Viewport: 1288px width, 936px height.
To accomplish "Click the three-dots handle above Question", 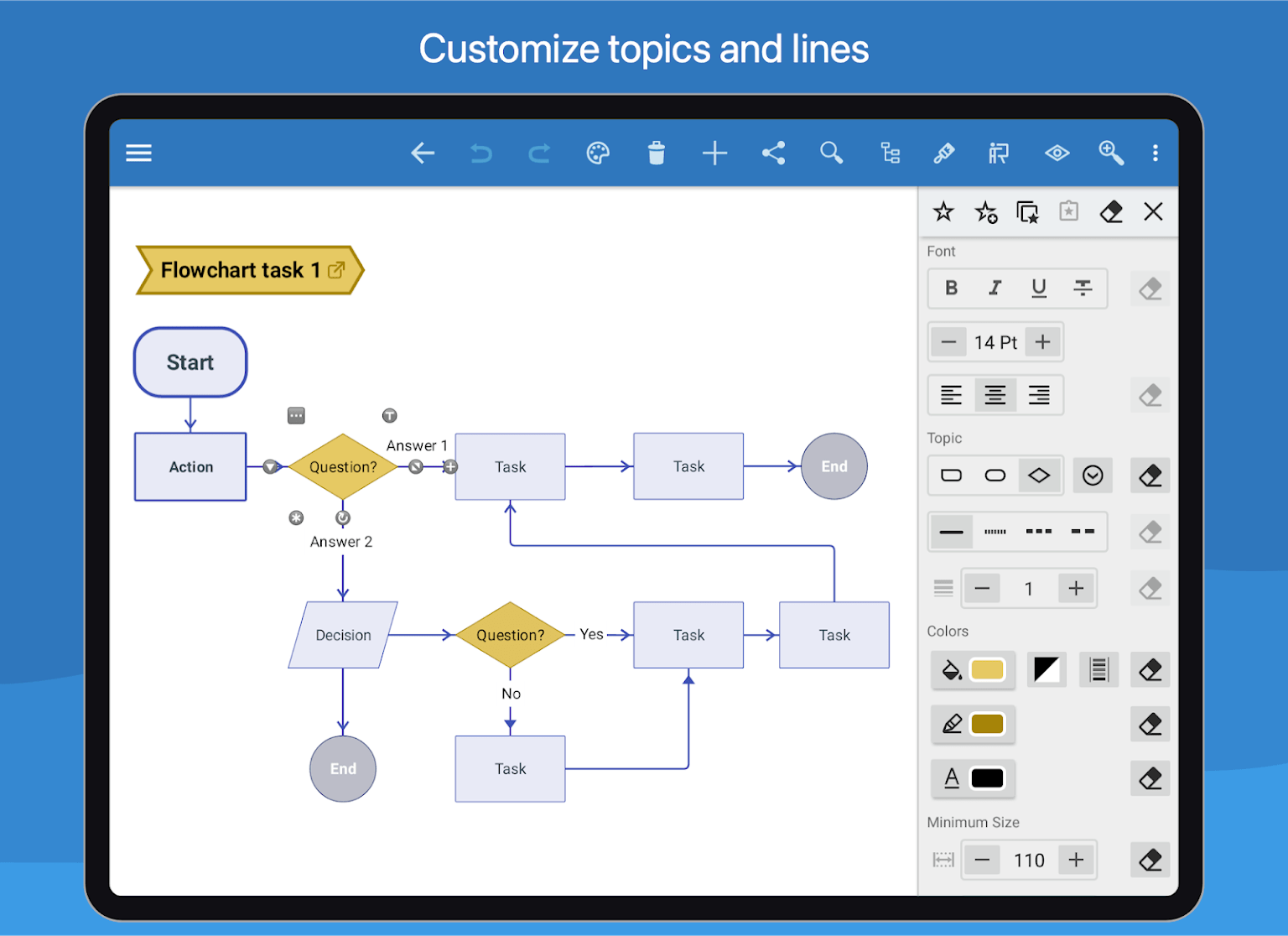I will [x=296, y=415].
